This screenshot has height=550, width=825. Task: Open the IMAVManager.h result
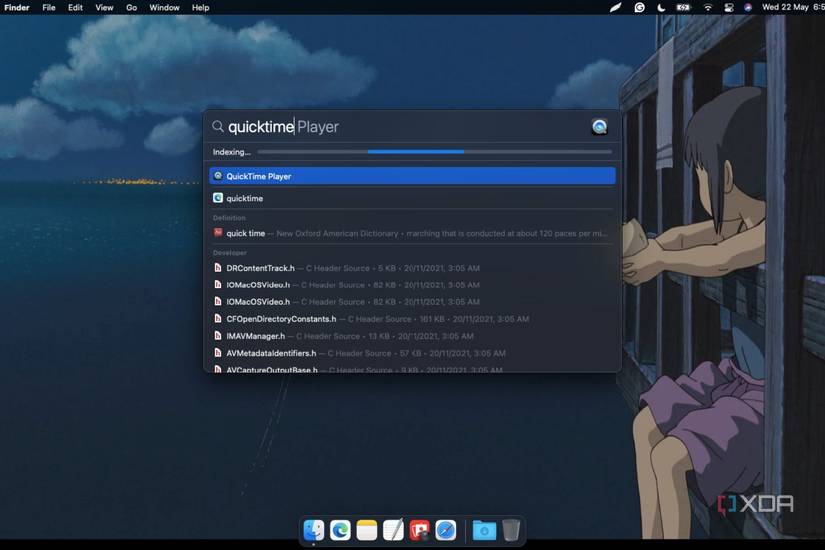point(412,336)
